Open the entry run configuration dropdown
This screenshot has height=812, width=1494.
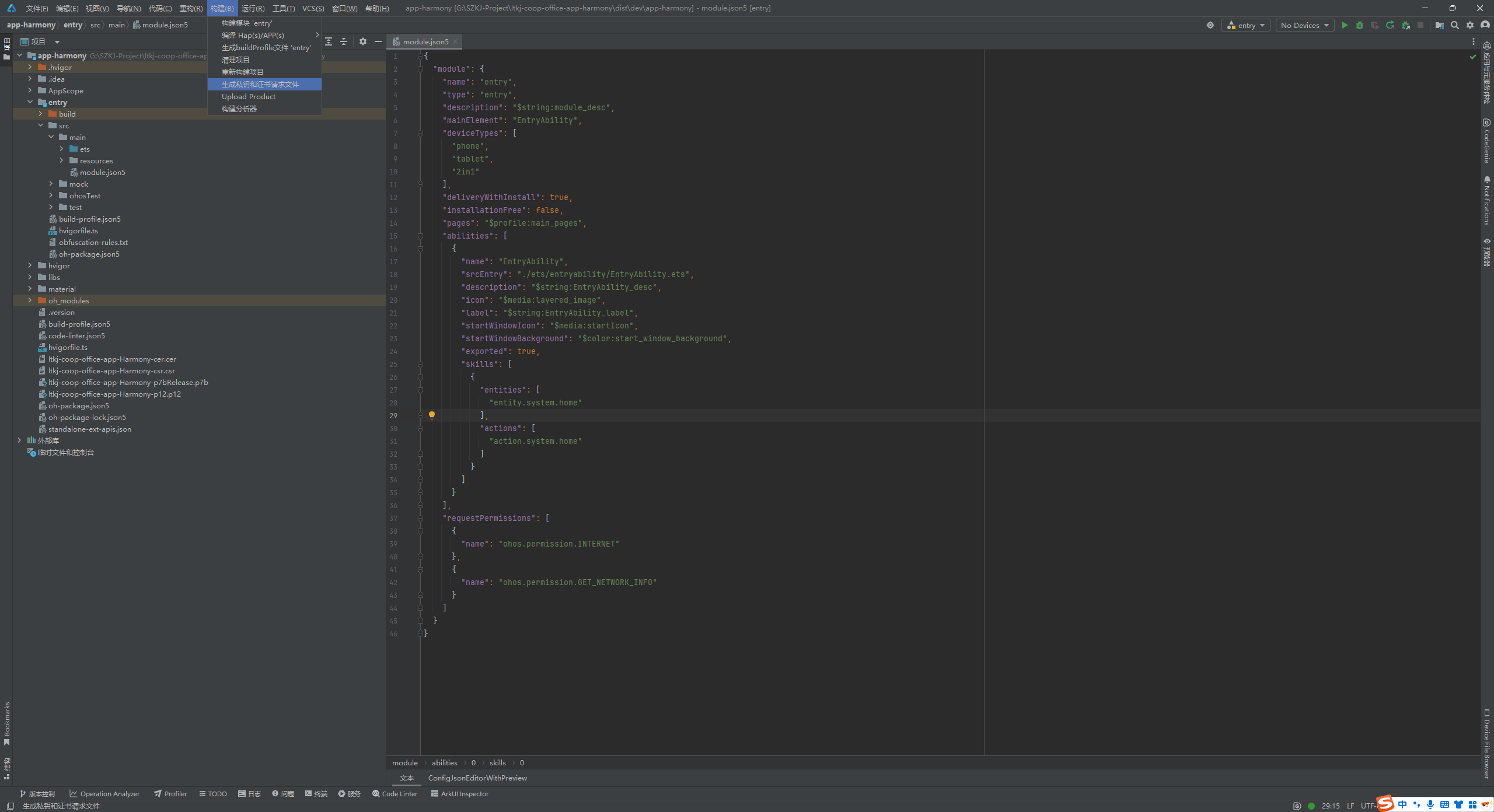pos(1246,25)
